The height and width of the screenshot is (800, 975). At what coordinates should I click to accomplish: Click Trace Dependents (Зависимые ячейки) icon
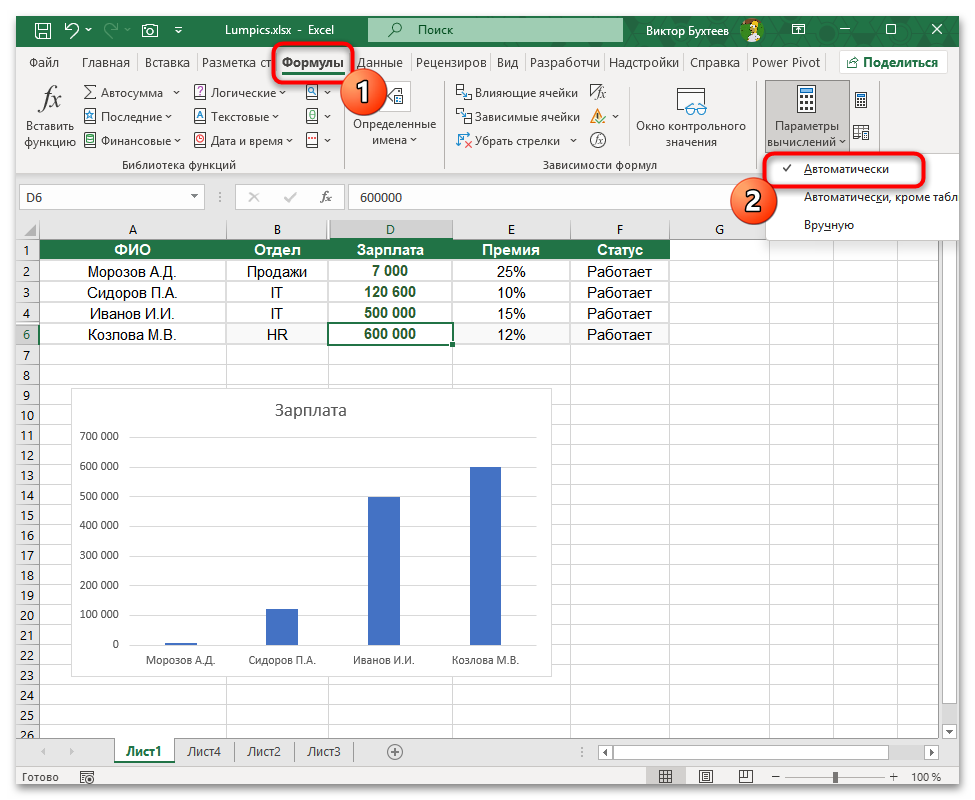465,117
